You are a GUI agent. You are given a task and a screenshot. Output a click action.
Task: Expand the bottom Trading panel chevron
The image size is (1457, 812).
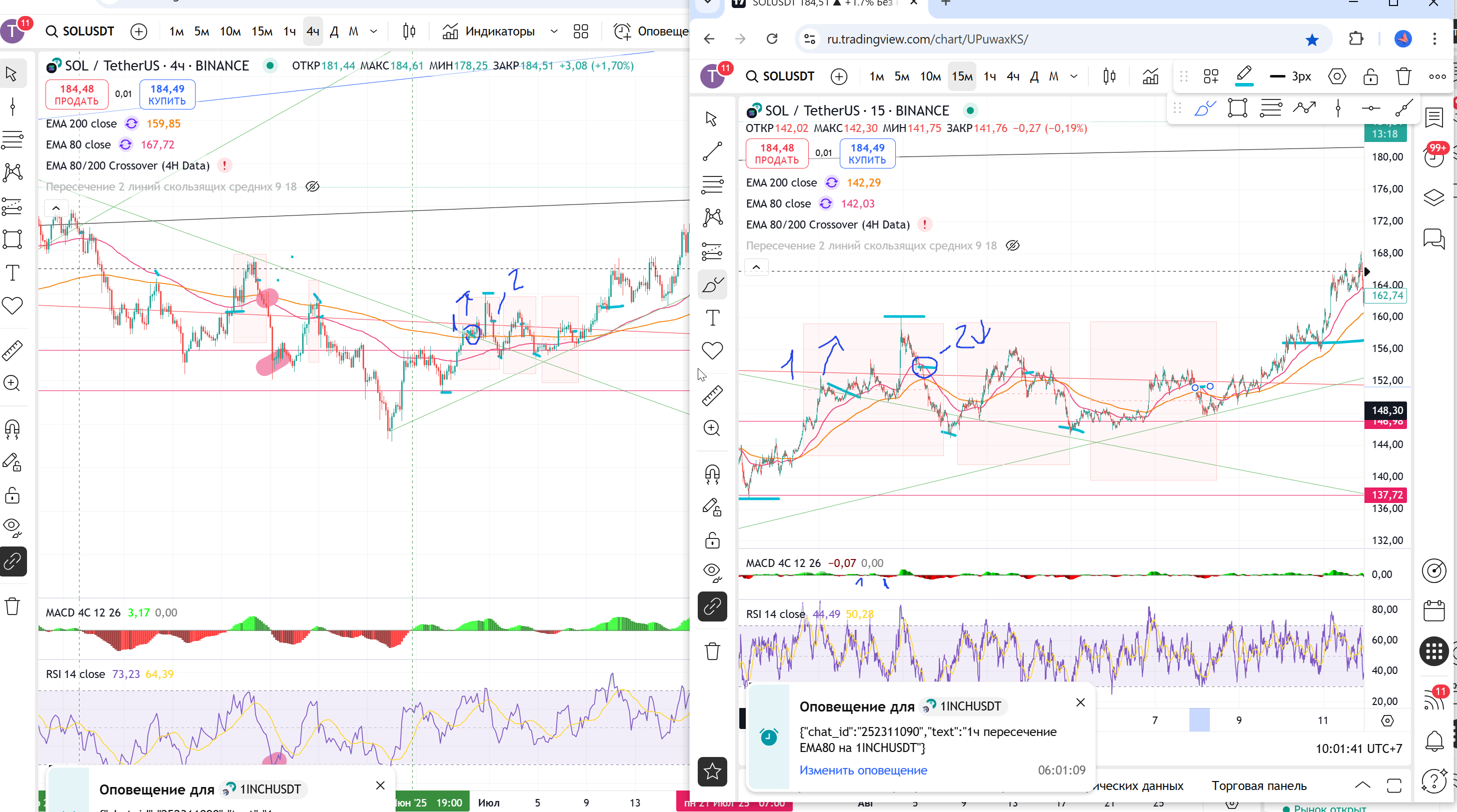click(1362, 785)
